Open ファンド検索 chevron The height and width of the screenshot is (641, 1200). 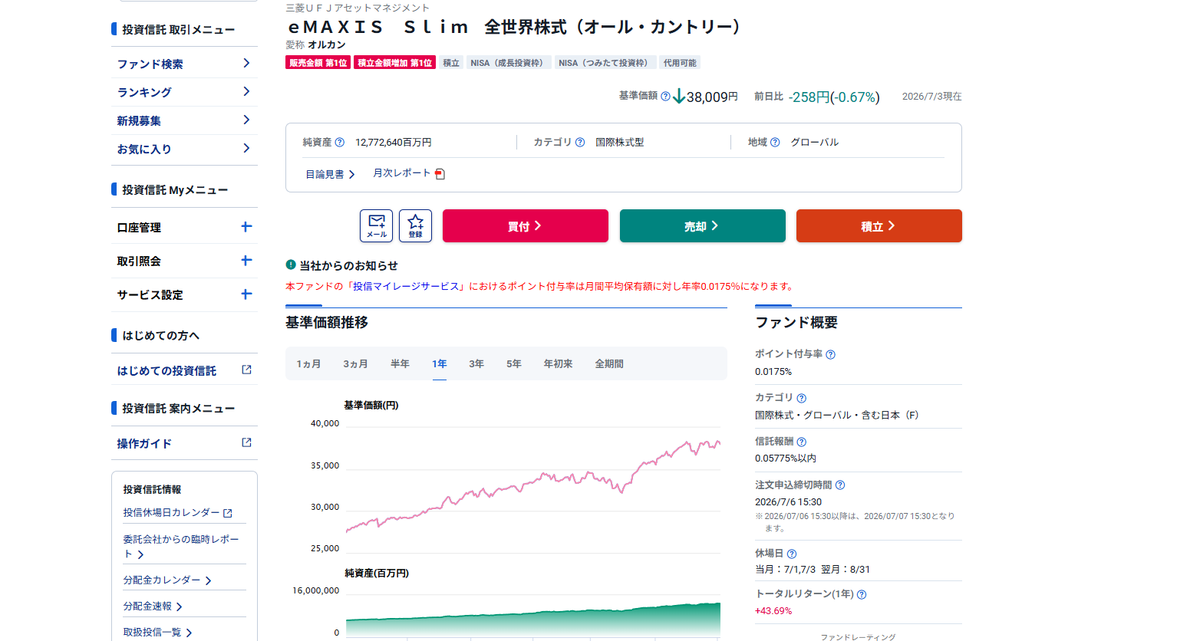pyautogui.click(x=246, y=63)
